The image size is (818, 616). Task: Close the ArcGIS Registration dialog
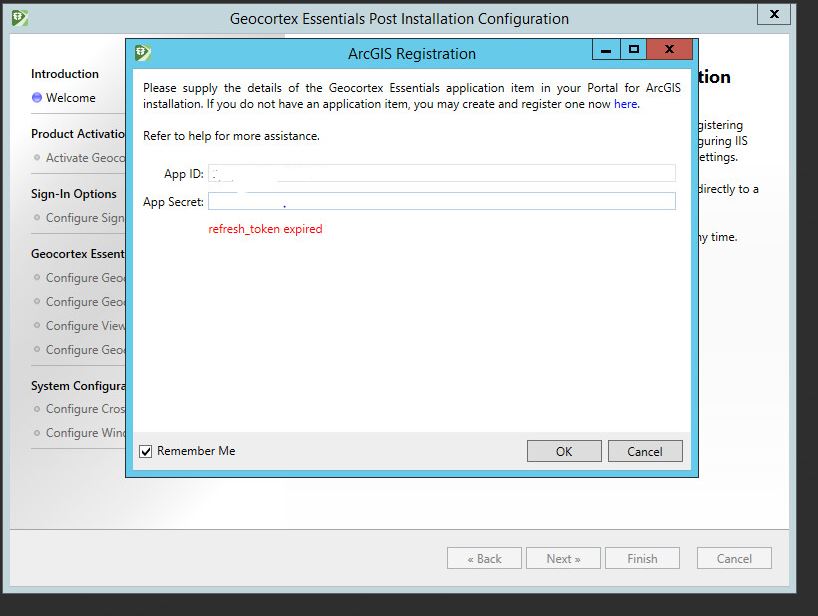pyautogui.click(x=669, y=50)
